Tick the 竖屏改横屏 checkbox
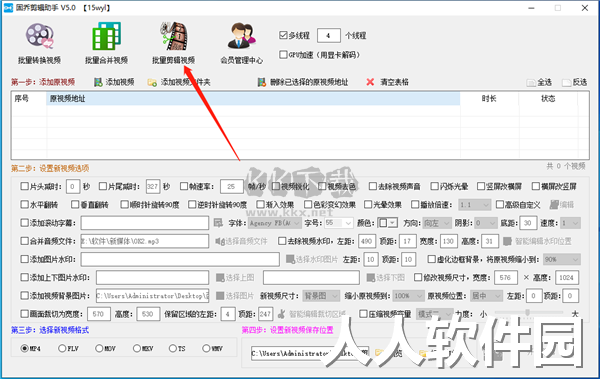The height and width of the screenshot is (379, 600). (481, 186)
